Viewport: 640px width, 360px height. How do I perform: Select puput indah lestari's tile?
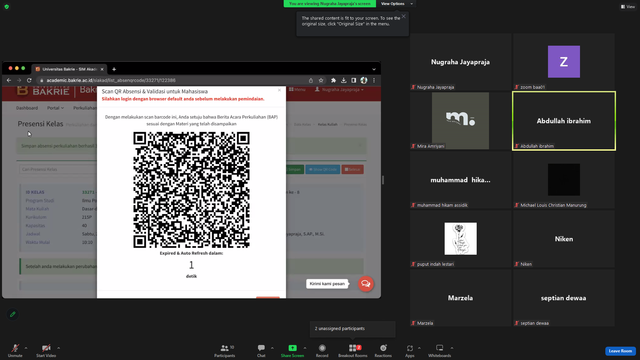click(x=460, y=239)
